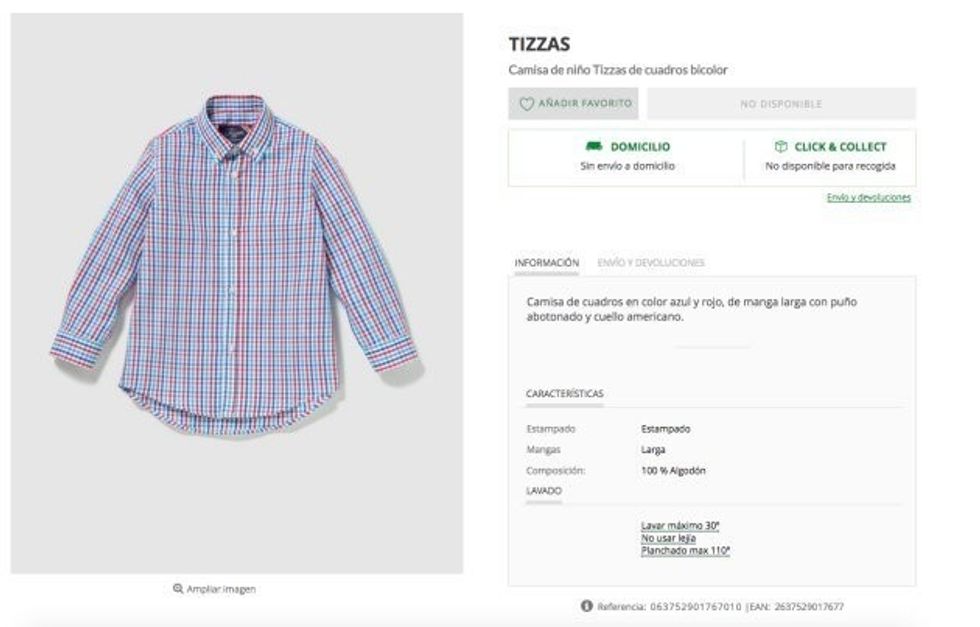The image size is (980, 627).
Task: Select the Click & Collect option label
Action: point(840,146)
